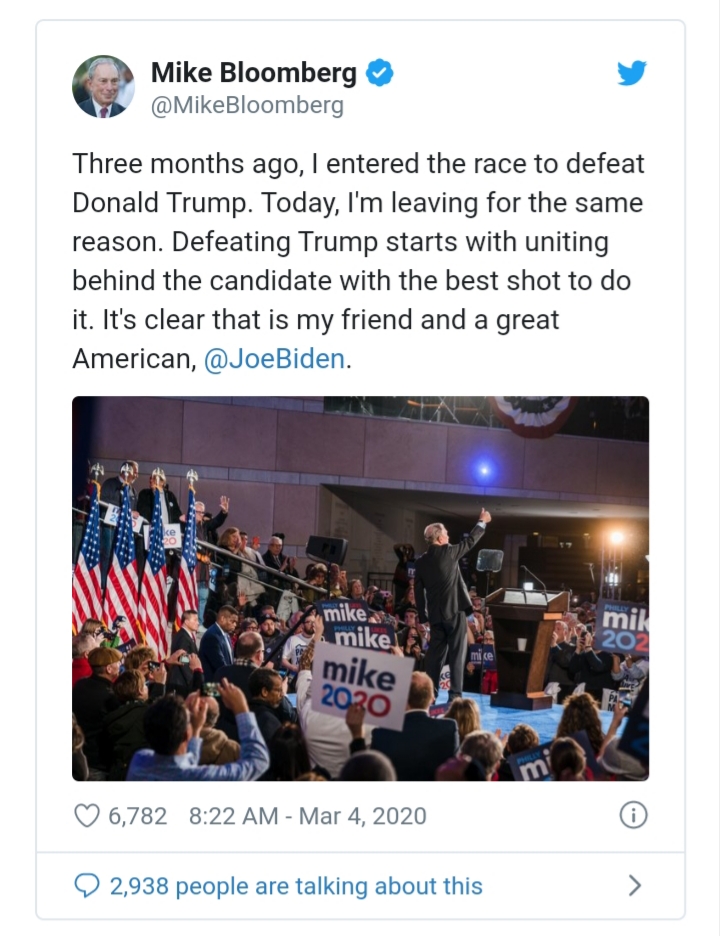Click the right chevron arrow

coord(634,885)
